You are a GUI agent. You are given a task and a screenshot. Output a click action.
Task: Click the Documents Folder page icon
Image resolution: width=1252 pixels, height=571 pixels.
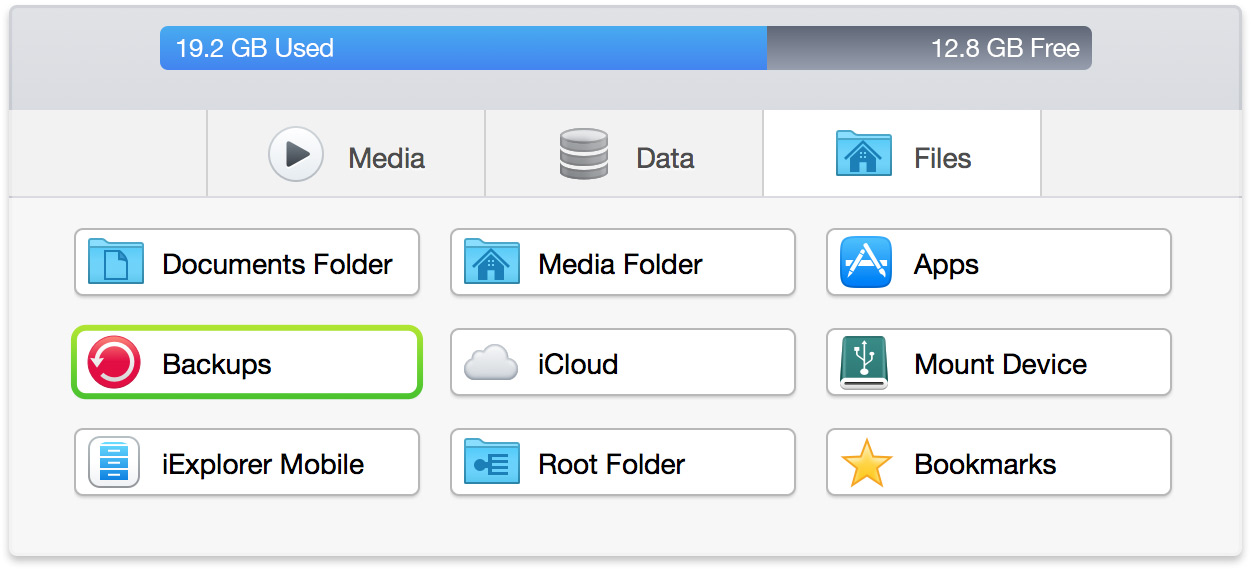click(115, 262)
